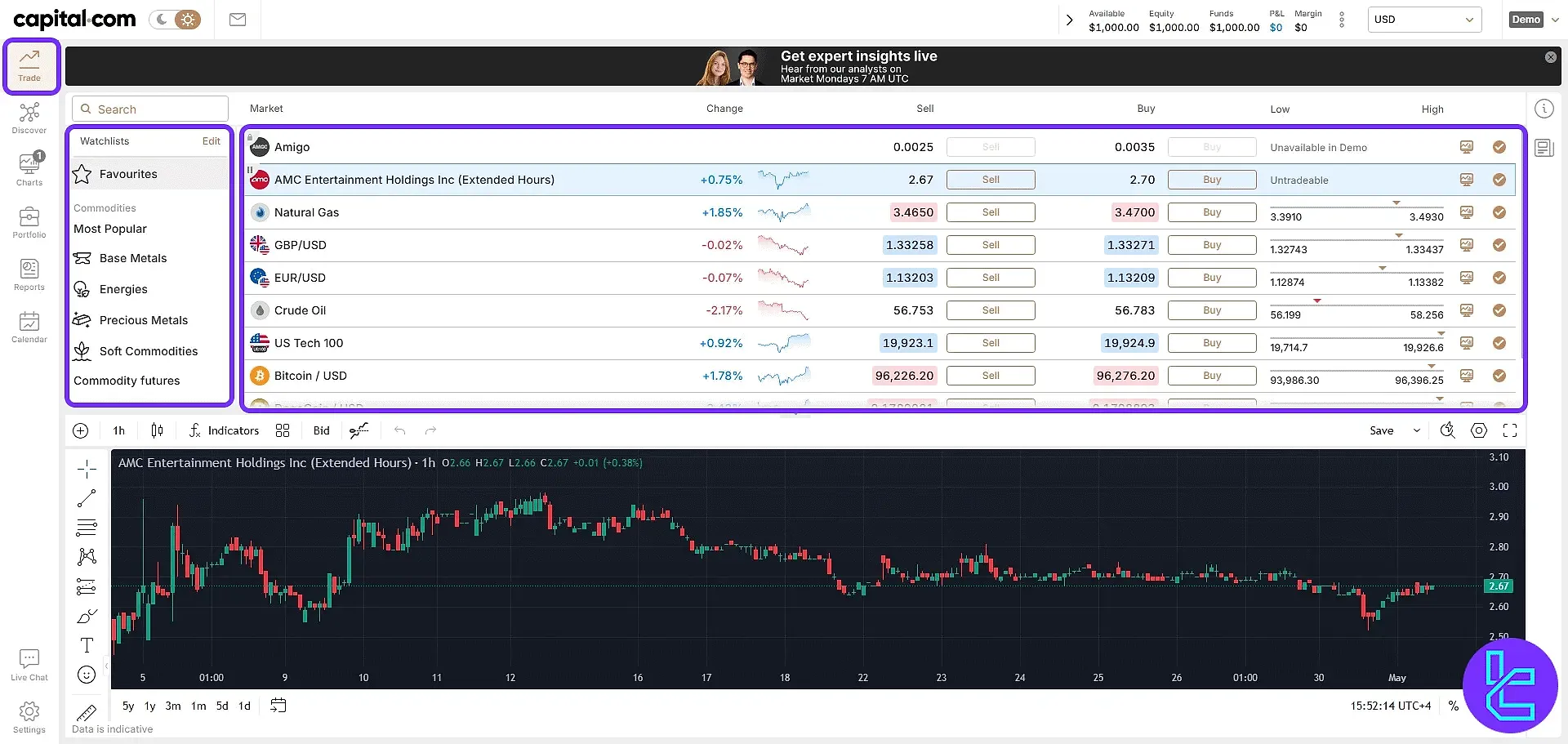Open the Discover section in sidebar
The height and width of the screenshot is (744, 1568).
(x=29, y=118)
